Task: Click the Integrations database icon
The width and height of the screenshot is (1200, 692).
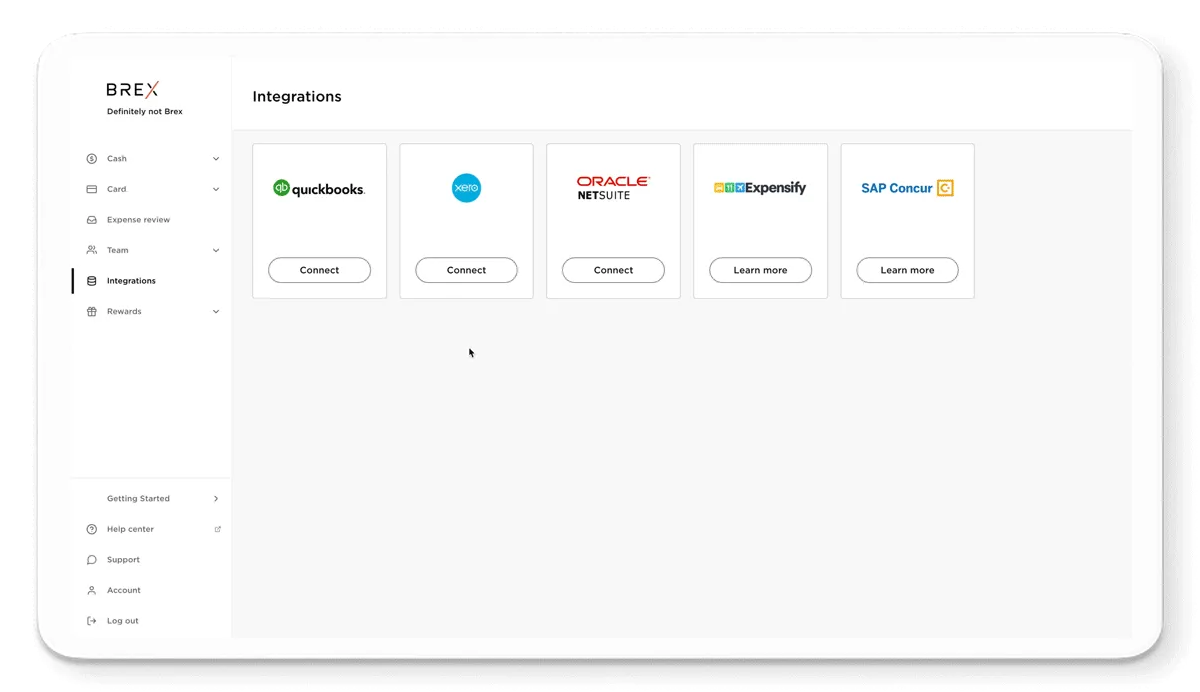Action: coord(92,281)
